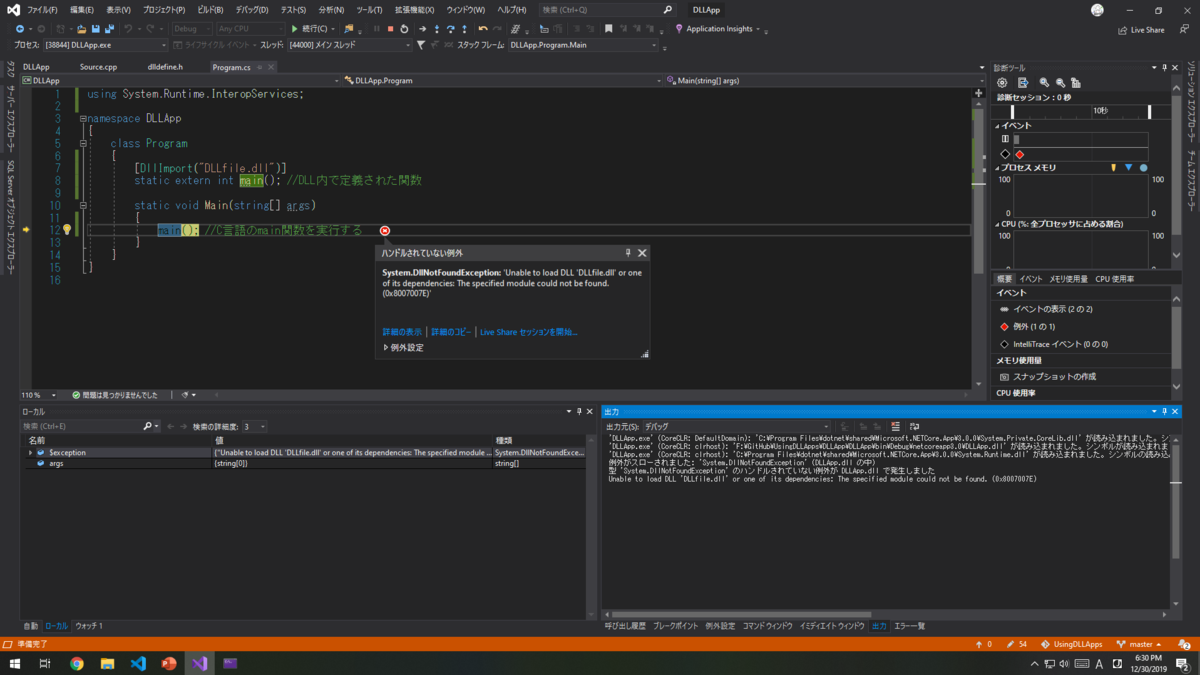Switch to ブレークポイント tab
1200x675 pixels.
pos(676,626)
